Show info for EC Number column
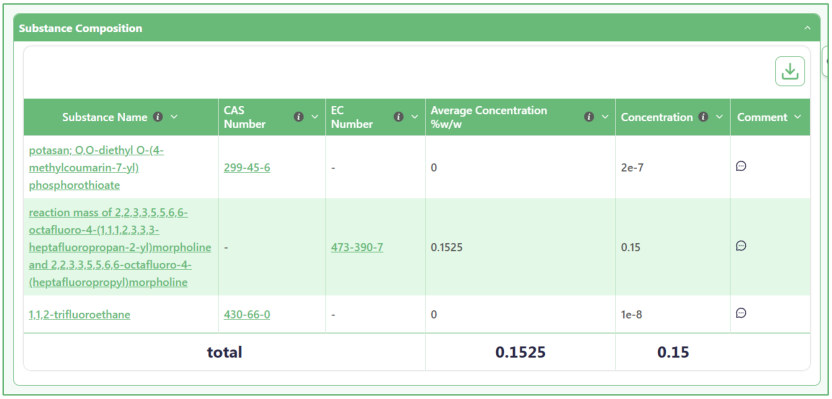832x399 pixels. click(399, 117)
